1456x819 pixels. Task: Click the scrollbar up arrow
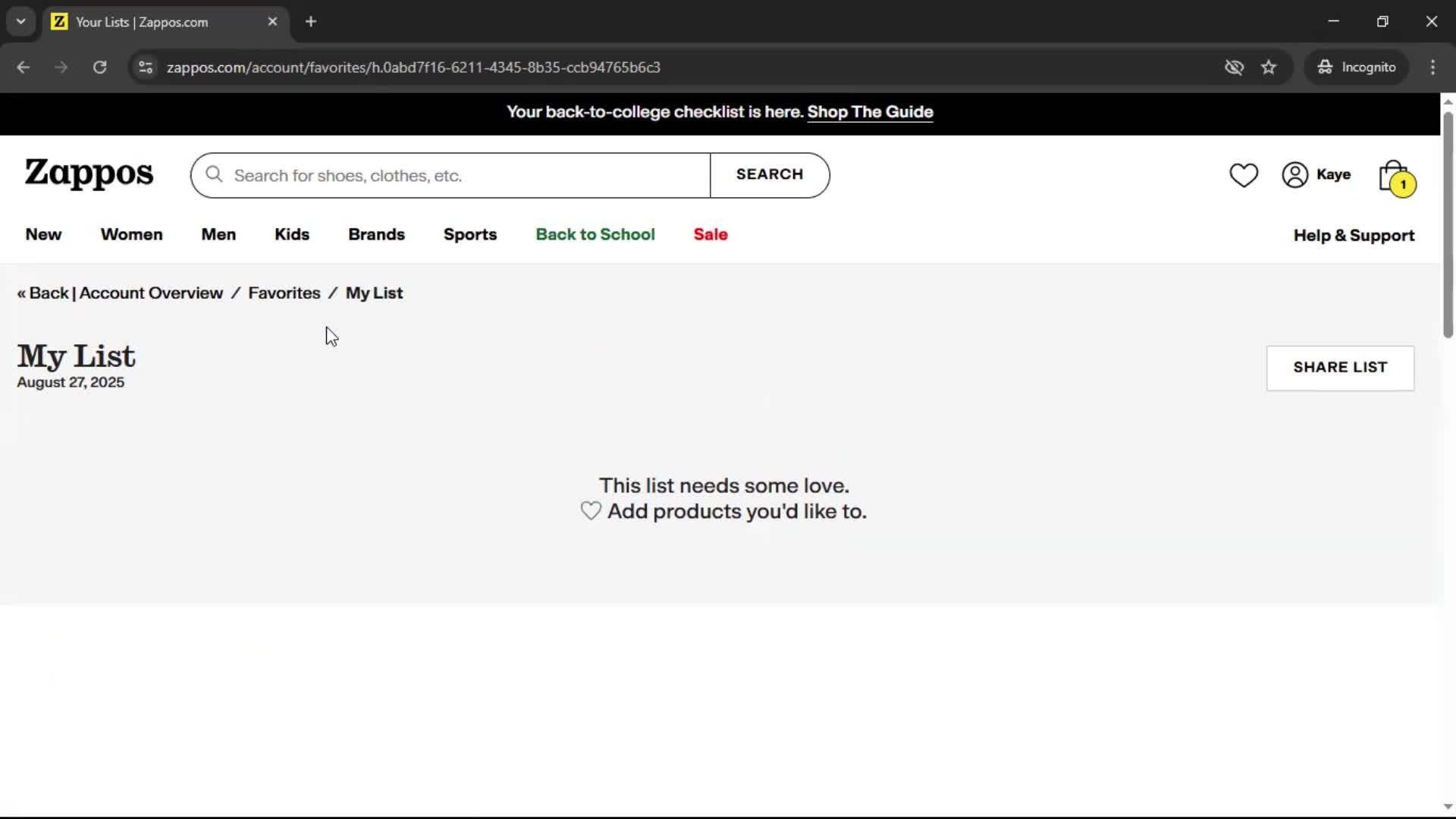pos(1448,101)
